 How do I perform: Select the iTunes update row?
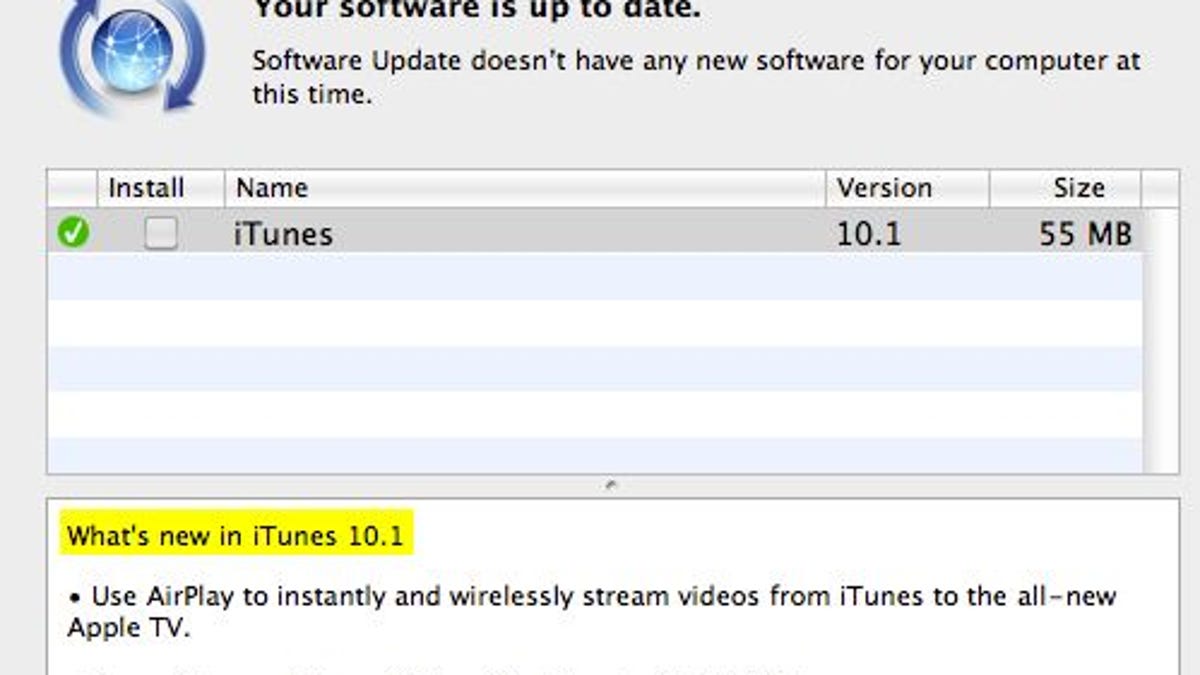coord(500,231)
